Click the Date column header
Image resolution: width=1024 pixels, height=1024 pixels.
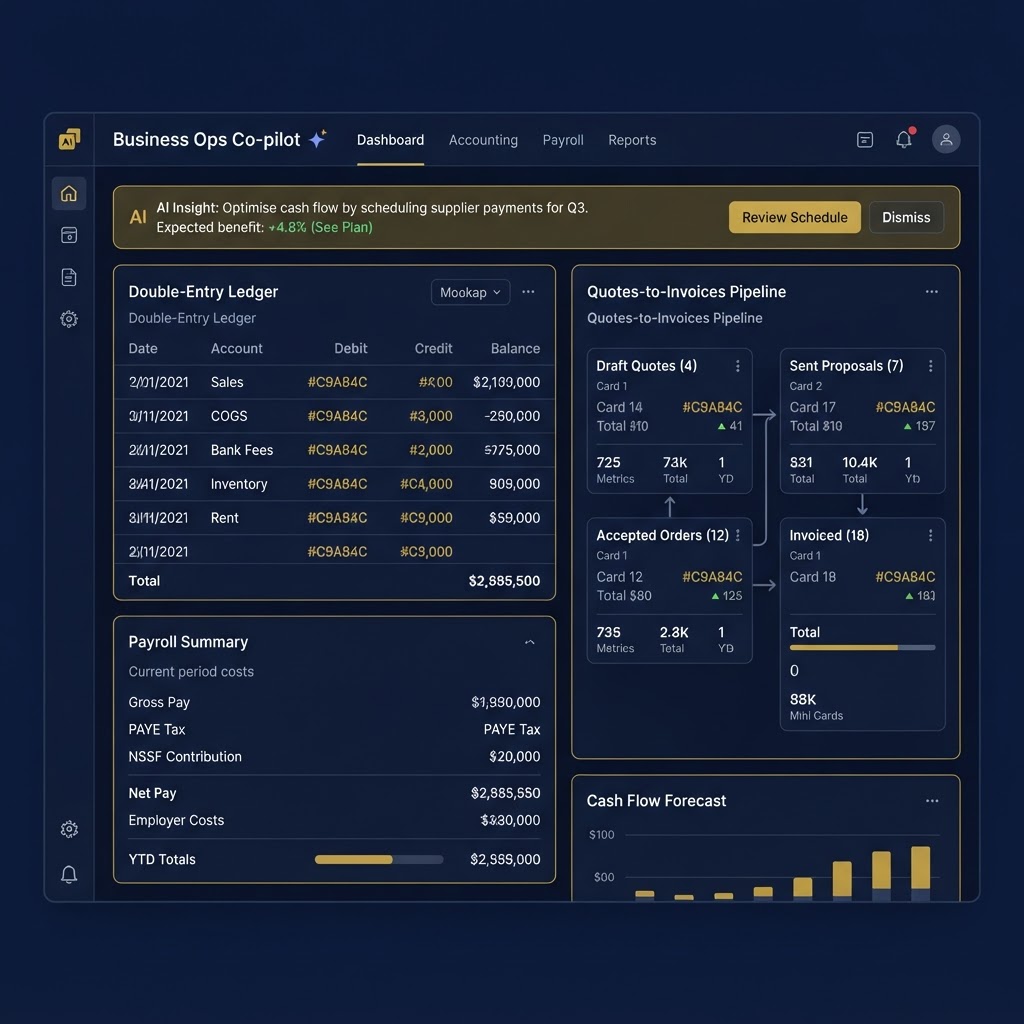click(143, 349)
